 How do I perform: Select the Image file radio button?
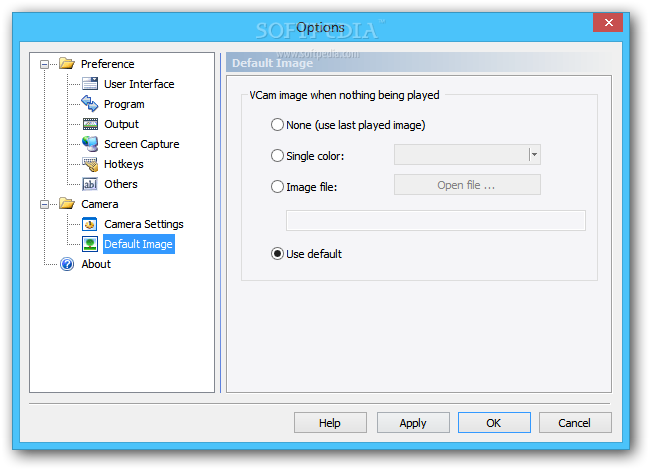(x=277, y=187)
